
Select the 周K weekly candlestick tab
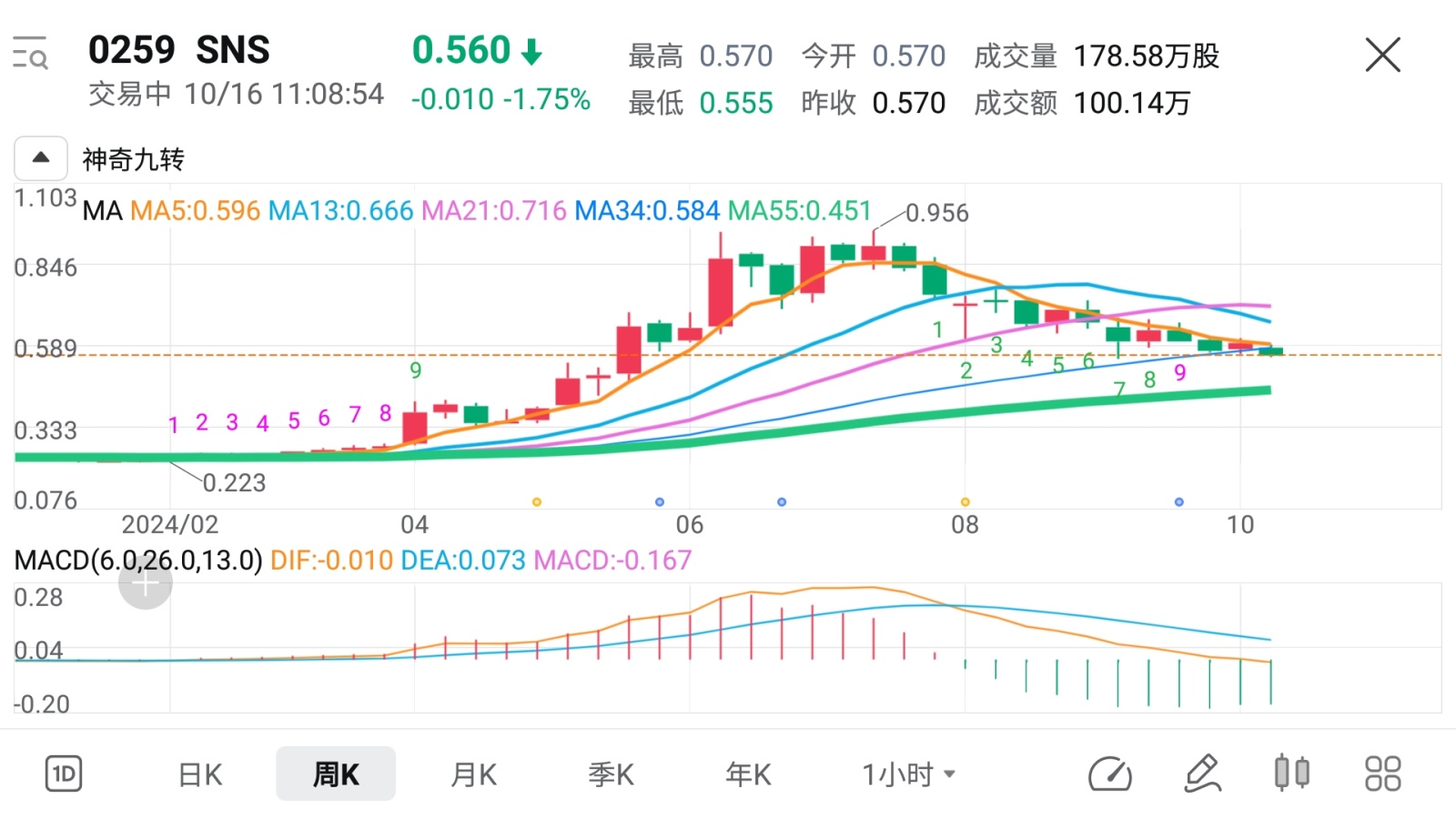(336, 774)
